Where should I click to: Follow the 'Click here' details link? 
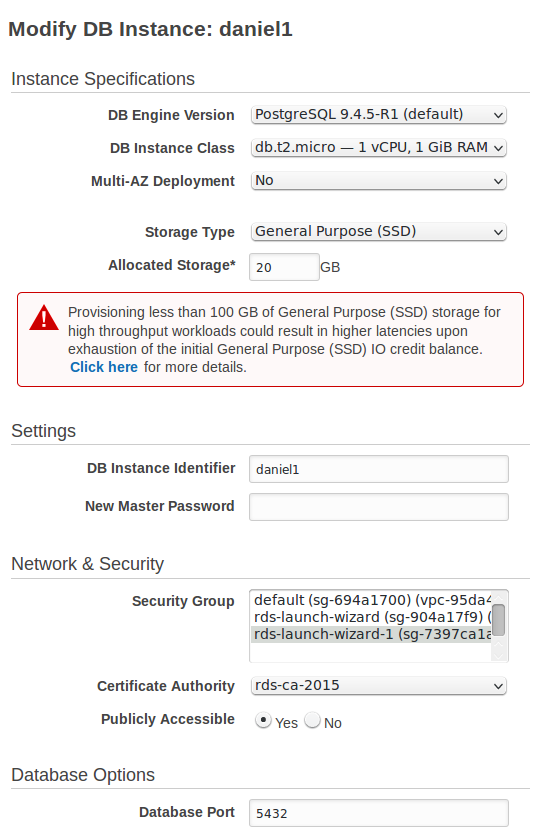(104, 367)
